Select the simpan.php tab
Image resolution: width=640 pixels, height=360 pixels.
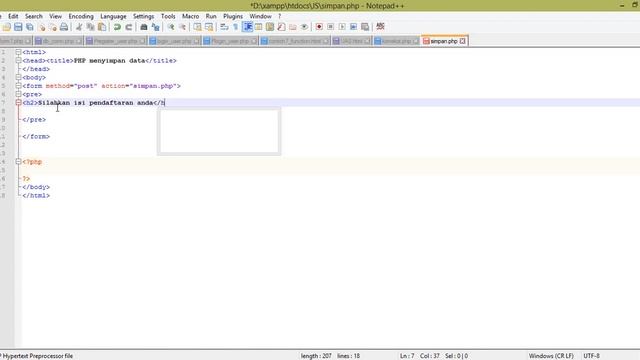(x=443, y=41)
